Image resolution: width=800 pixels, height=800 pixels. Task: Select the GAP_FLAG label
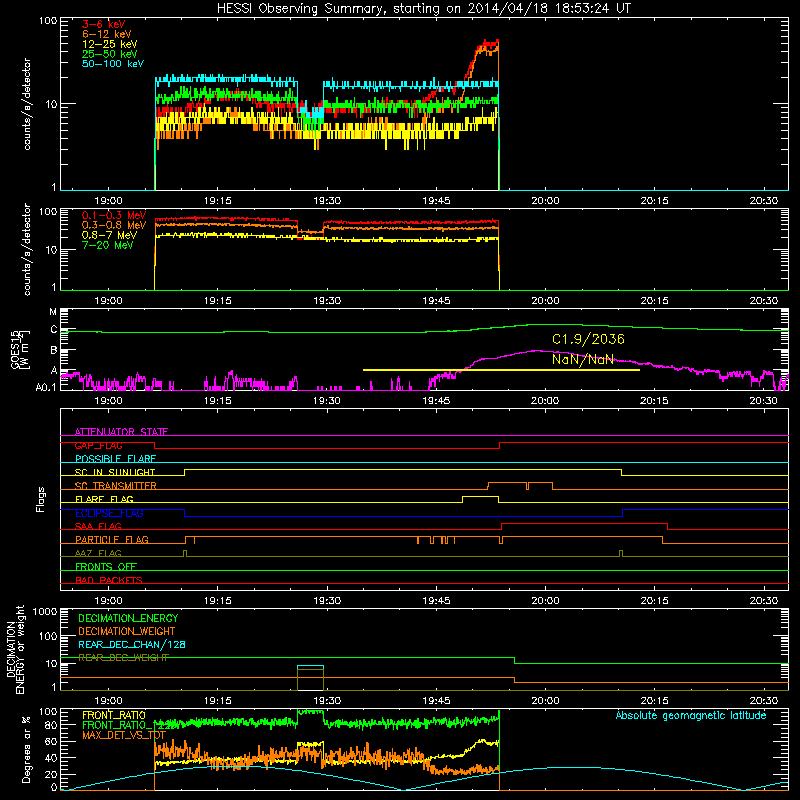coord(98,445)
